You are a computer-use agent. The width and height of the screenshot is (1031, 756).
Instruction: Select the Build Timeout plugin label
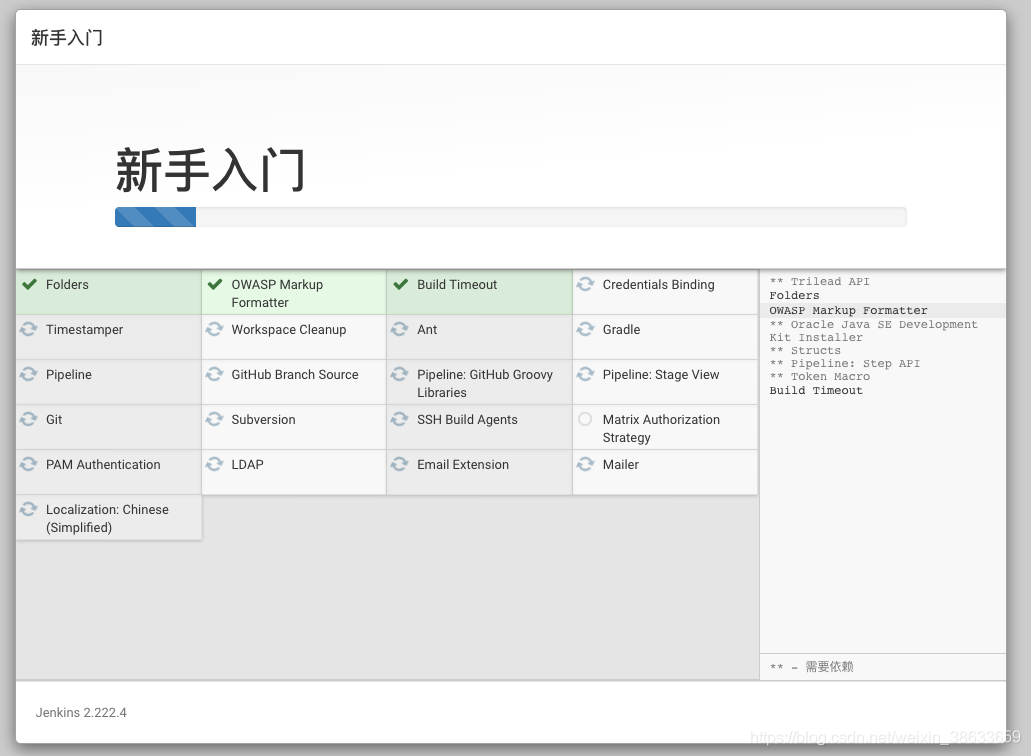click(457, 285)
